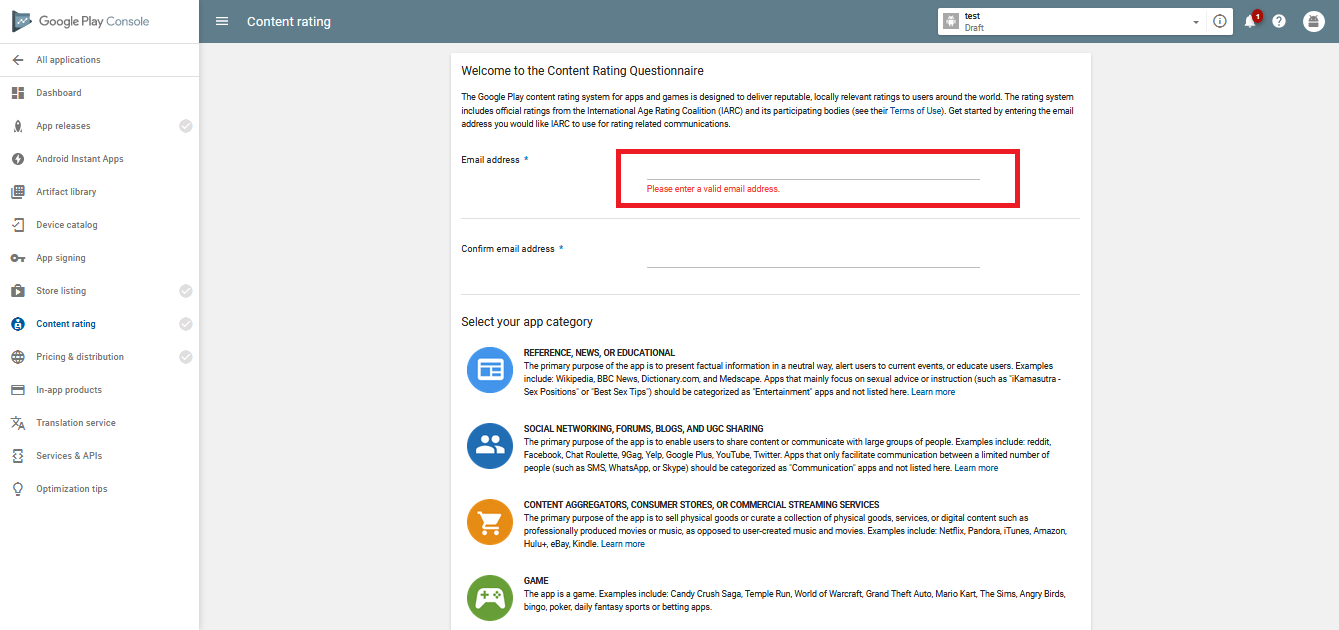Open the hamburger navigation menu
Screen dimensions: 1339x630
tap(222, 21)
